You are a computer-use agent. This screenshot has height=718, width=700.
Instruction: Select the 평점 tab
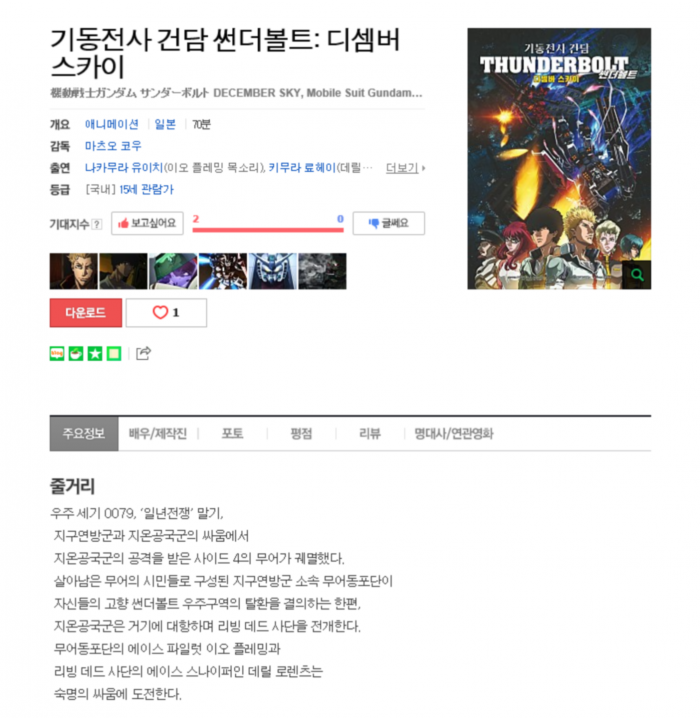(x=301, y=434)
